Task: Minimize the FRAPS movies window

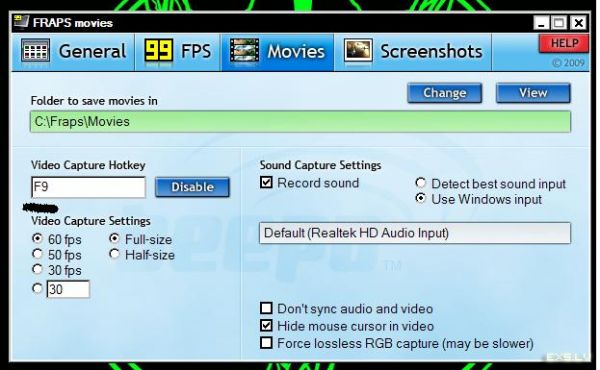Action: [541, 23]
